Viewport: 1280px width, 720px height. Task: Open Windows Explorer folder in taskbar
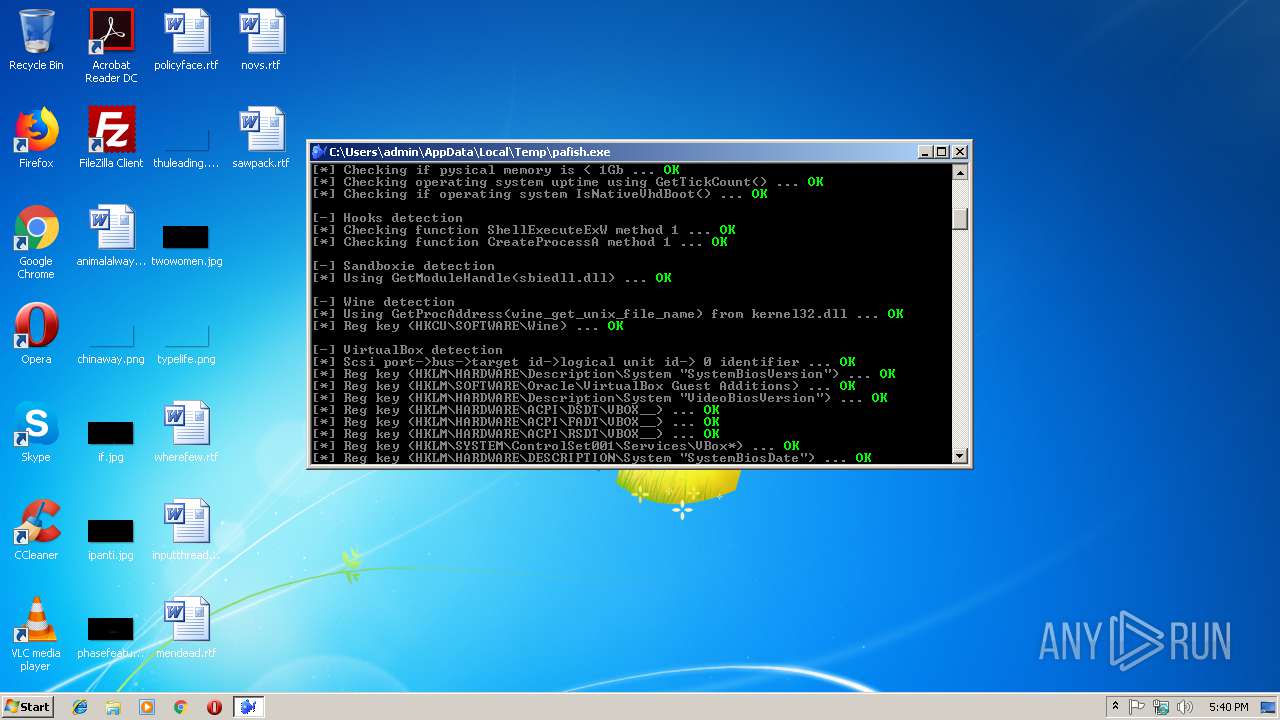click(113, 707)
